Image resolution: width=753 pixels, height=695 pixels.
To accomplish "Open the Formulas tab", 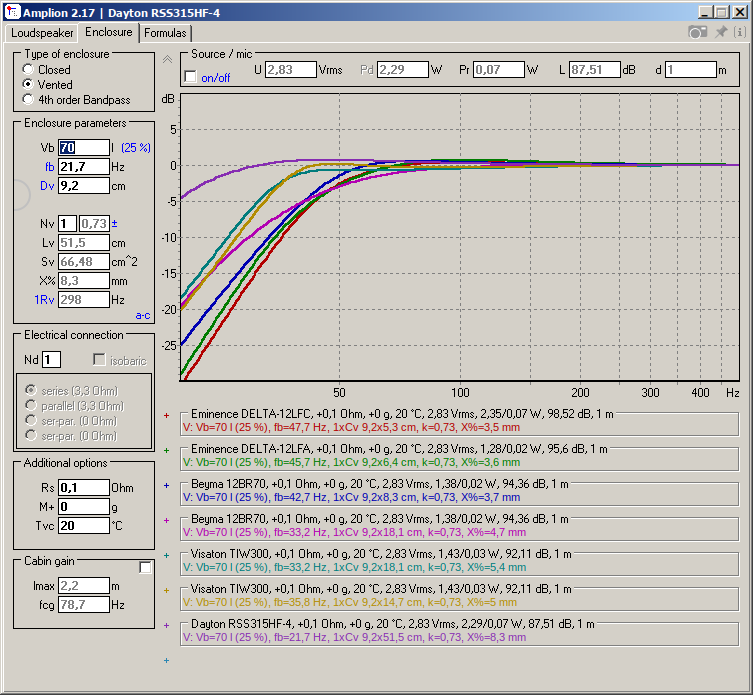I will (x=165, y=33).
